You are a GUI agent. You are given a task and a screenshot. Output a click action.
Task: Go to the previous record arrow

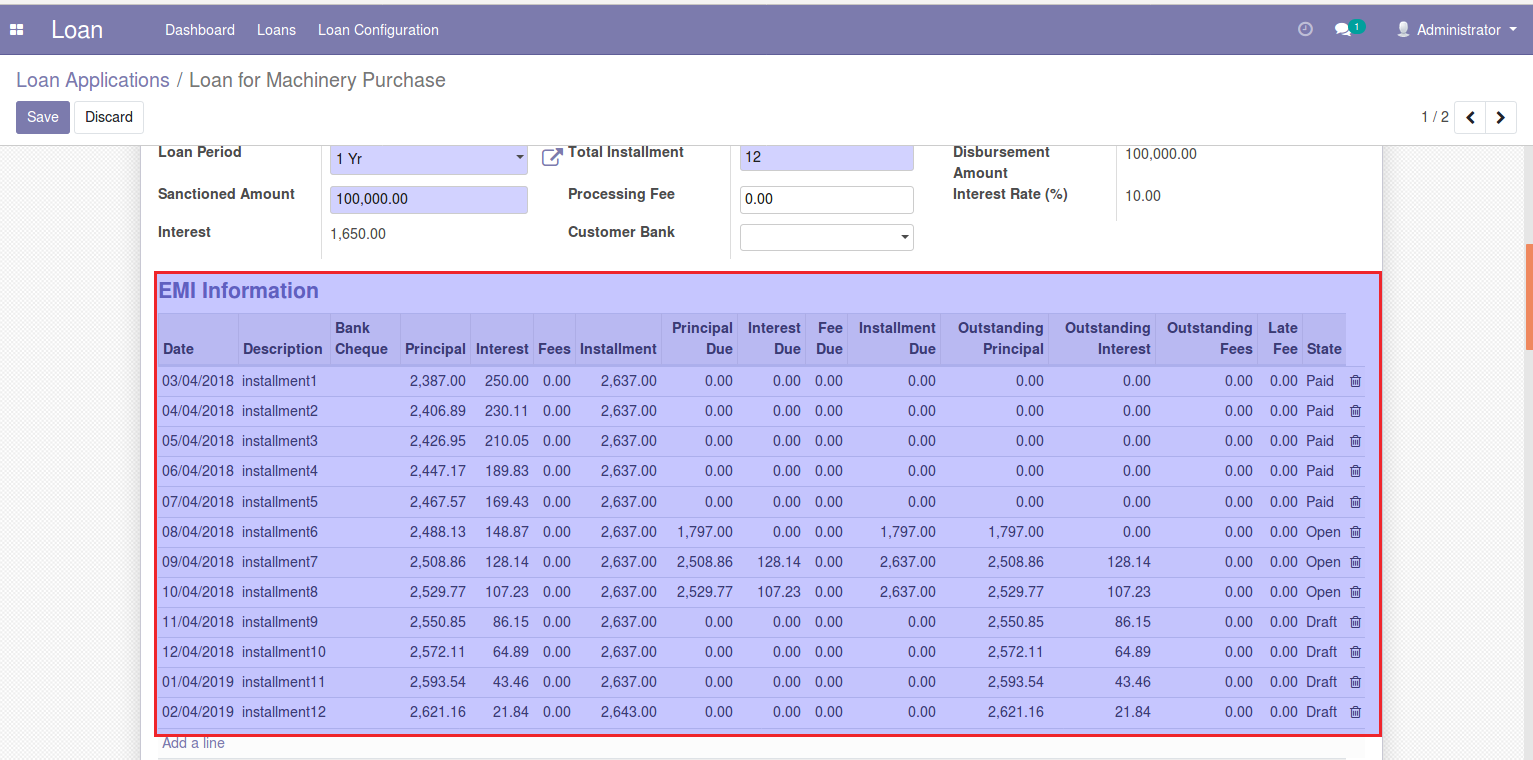click(x=1470, y=117)
